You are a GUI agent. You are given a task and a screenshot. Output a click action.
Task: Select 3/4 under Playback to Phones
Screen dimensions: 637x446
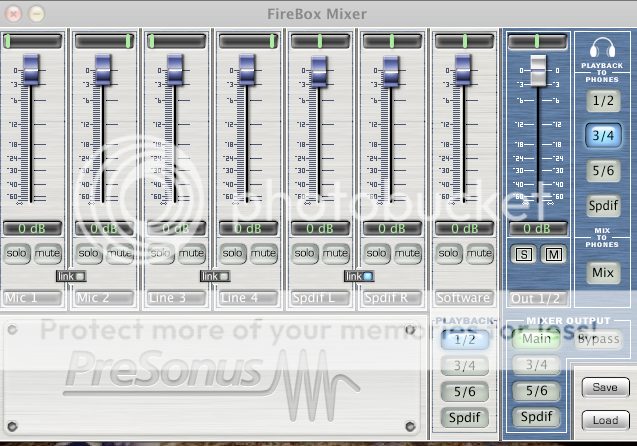click(x=603, y=135)
